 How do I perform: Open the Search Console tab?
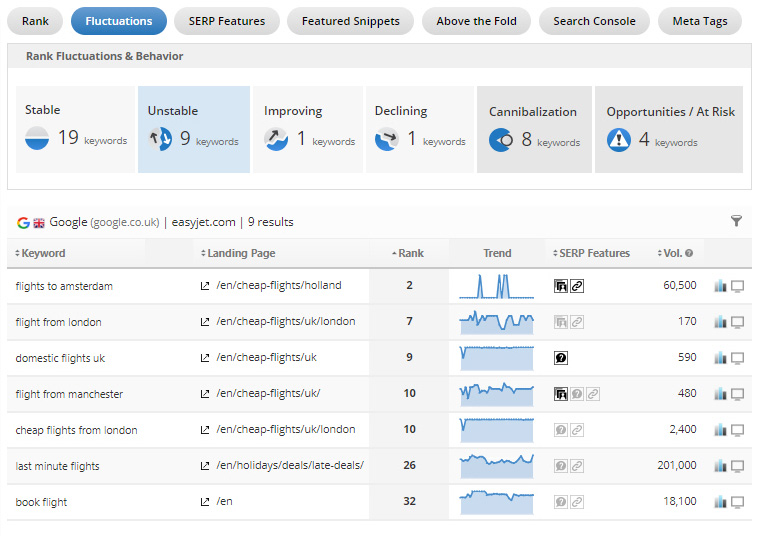pos(594,21)
